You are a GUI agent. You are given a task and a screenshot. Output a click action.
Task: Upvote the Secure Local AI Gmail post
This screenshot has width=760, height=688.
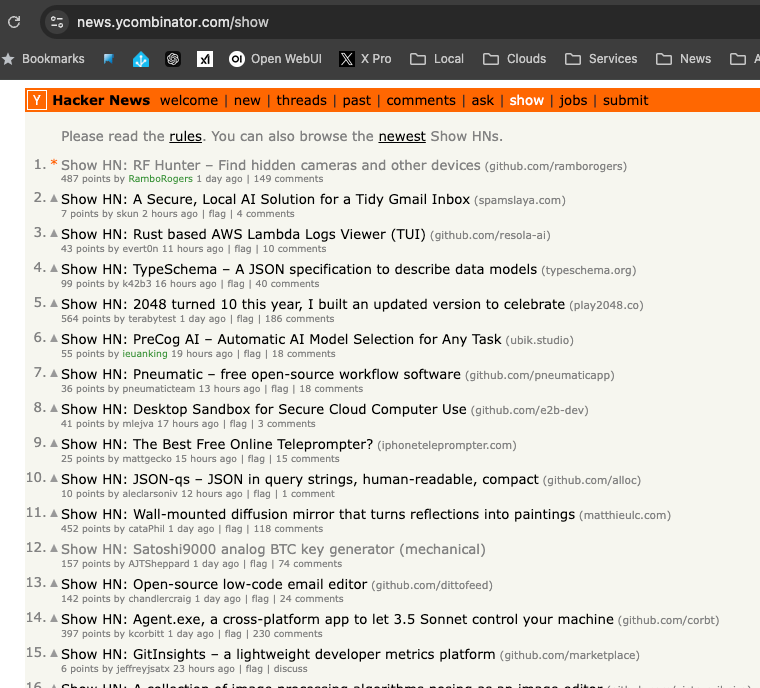coord(54,198)
